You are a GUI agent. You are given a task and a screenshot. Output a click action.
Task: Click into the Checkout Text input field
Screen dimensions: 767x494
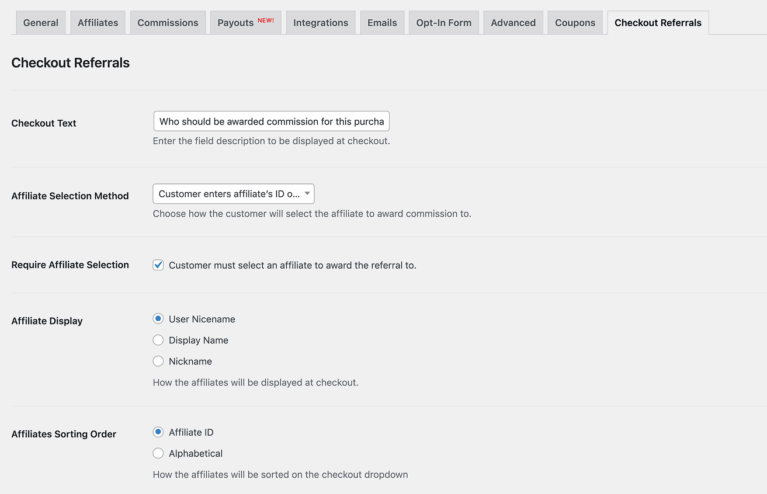click(271, 122)
